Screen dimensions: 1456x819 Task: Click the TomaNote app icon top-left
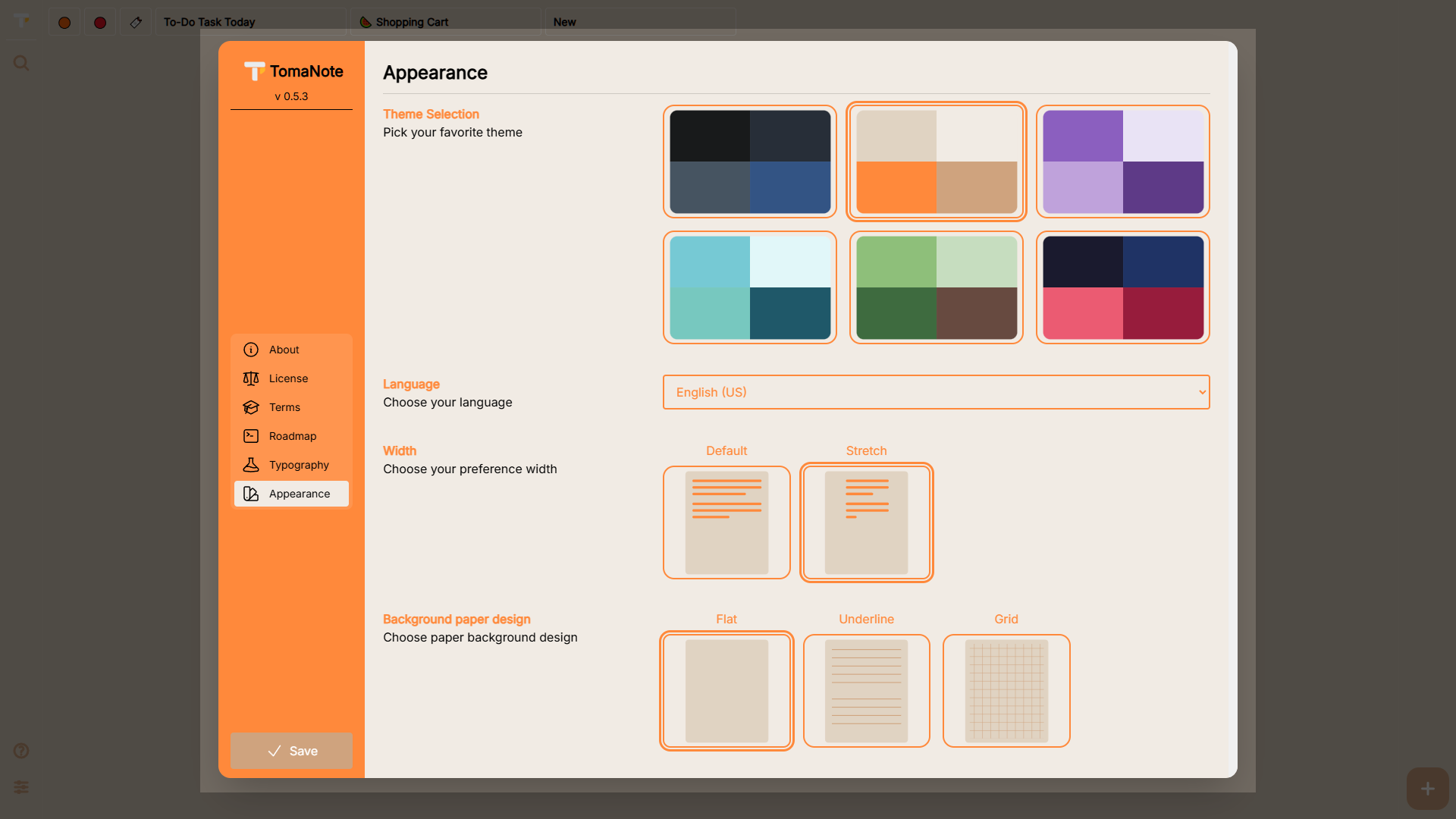(21, 20)
